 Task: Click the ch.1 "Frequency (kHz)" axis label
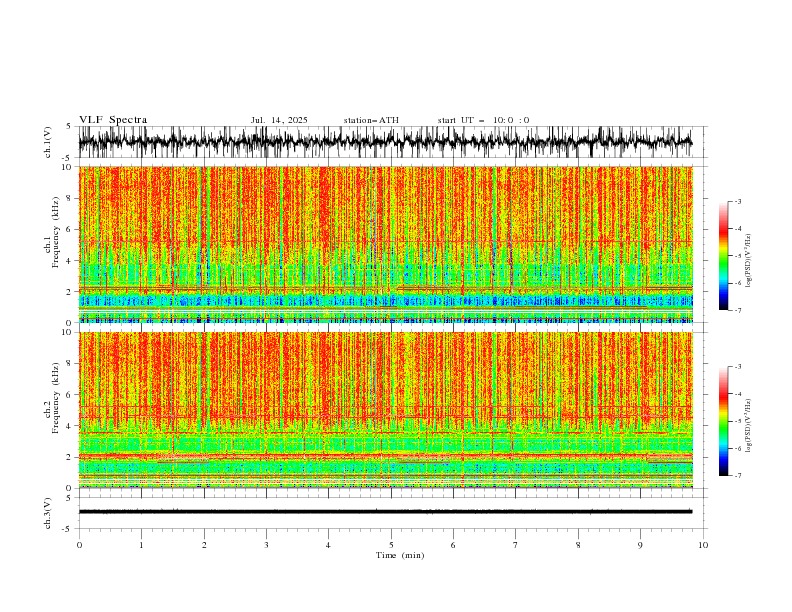point(55,232)
